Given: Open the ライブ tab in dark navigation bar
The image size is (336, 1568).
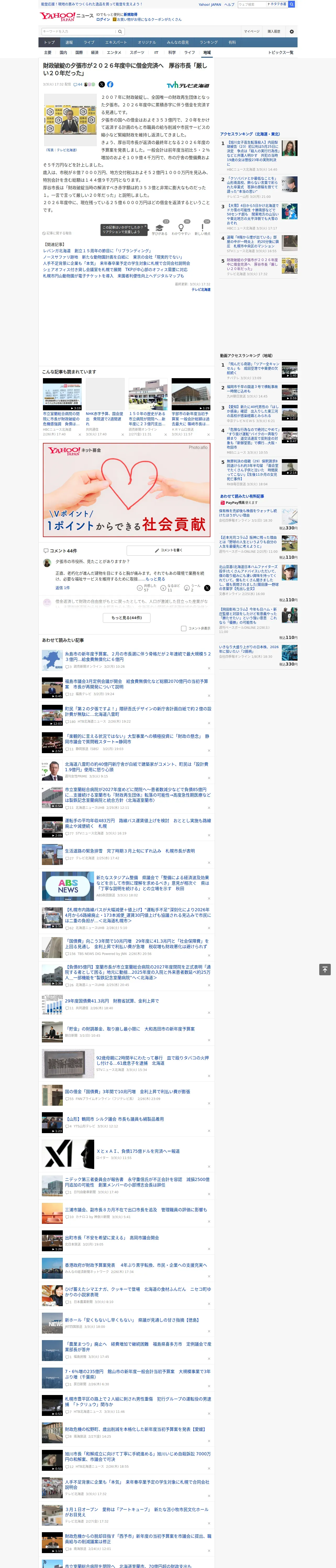Looking at the screenshot, I should [x=89, y=43].
